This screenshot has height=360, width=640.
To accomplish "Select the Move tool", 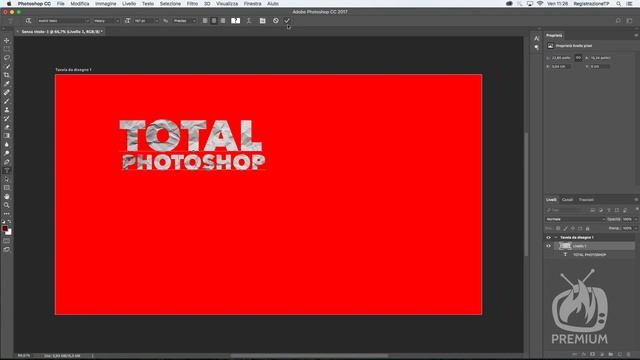I will pos(7,40).
